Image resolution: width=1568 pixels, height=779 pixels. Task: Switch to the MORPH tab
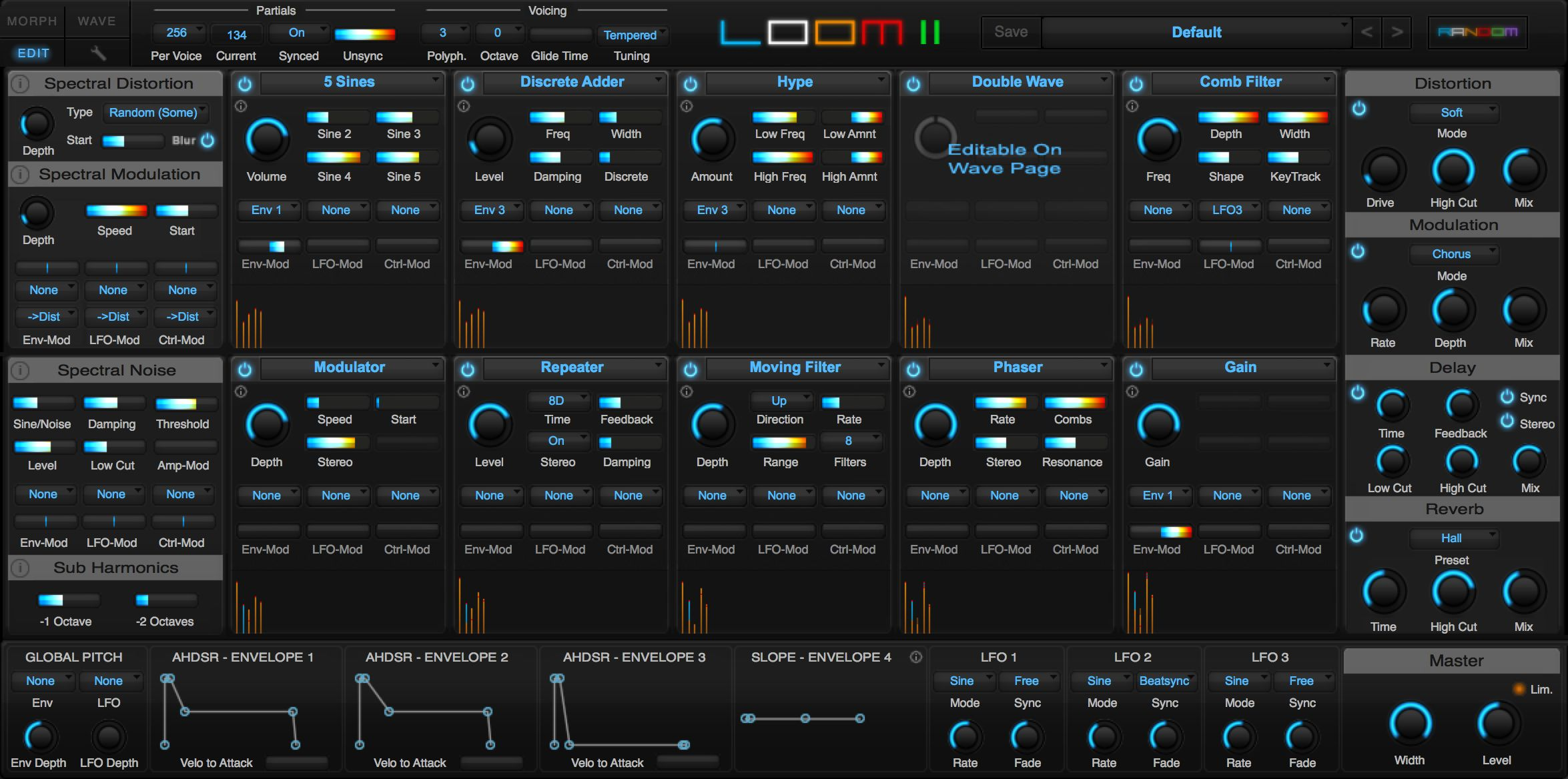[32, 21]
